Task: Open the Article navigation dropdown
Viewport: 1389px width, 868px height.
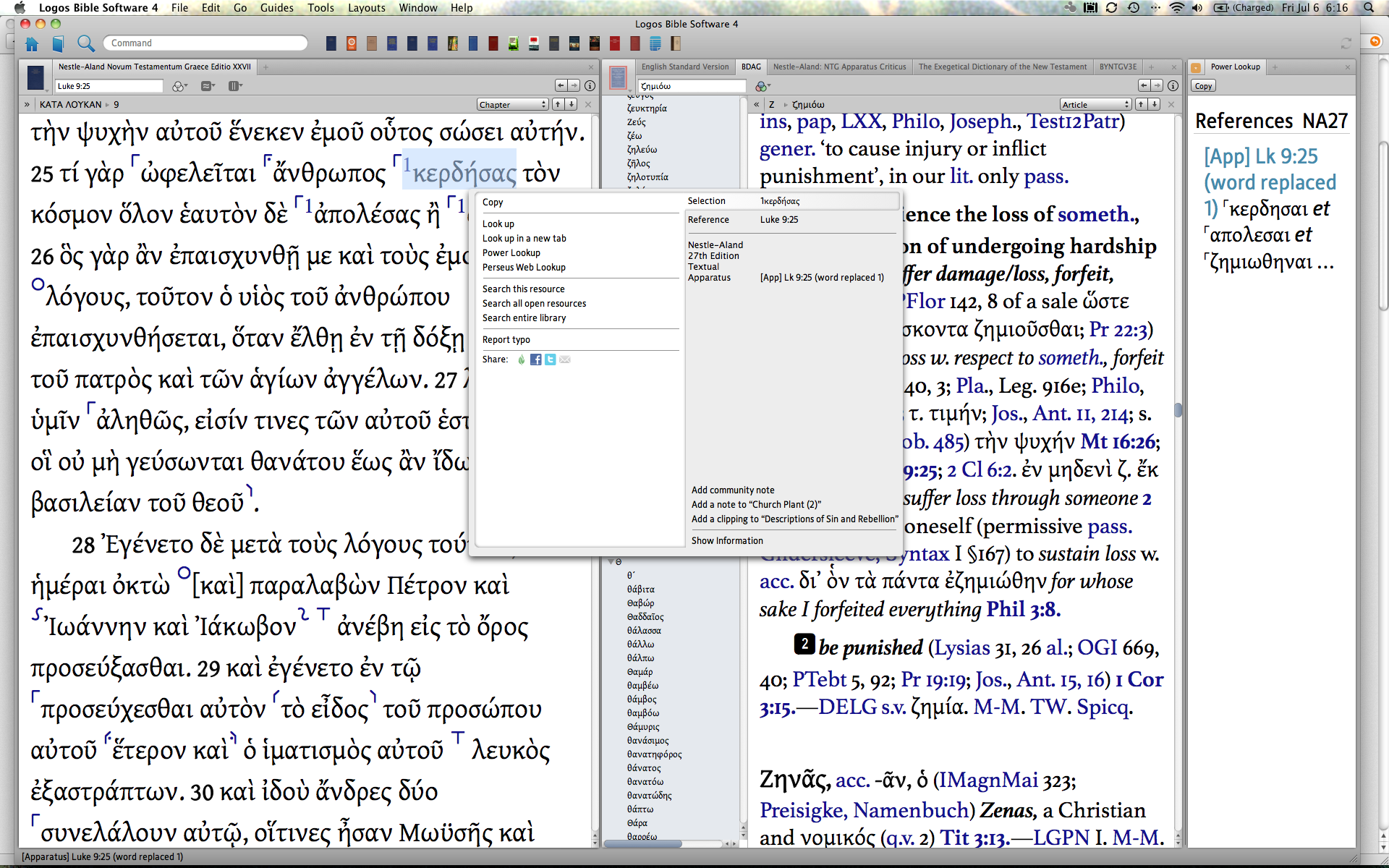Action: [1095, 105]
